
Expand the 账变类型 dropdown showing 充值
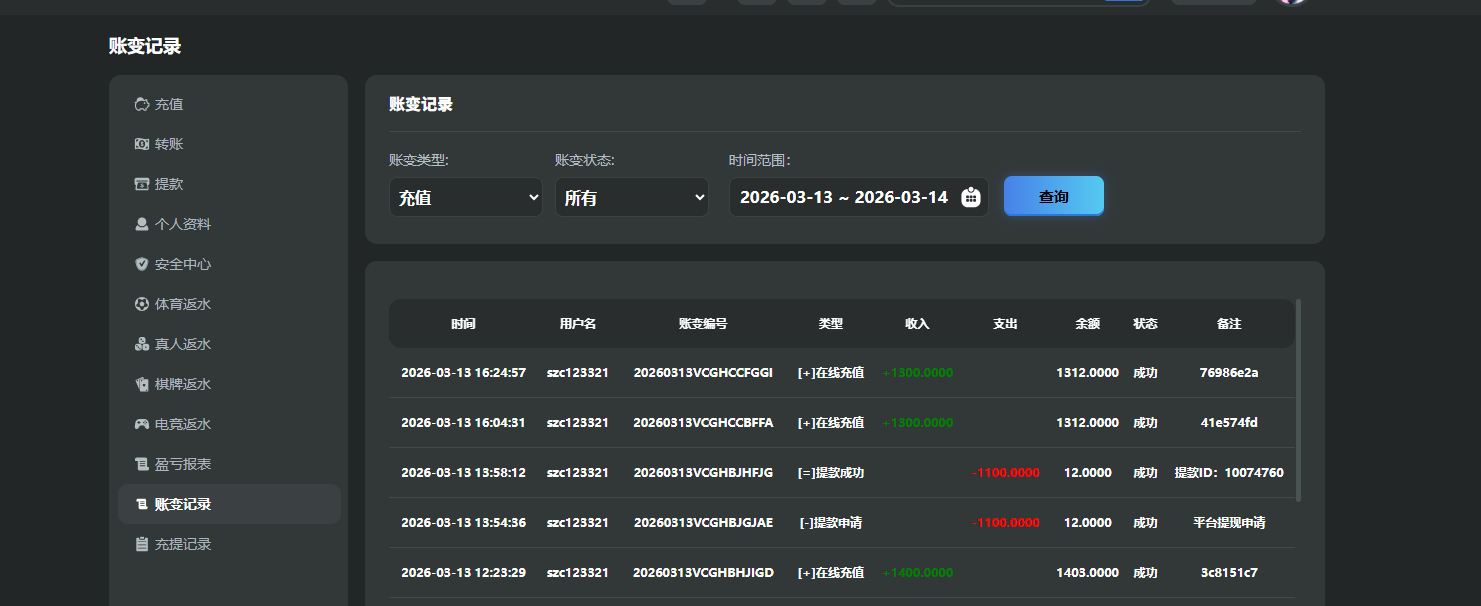coord(465,197)
